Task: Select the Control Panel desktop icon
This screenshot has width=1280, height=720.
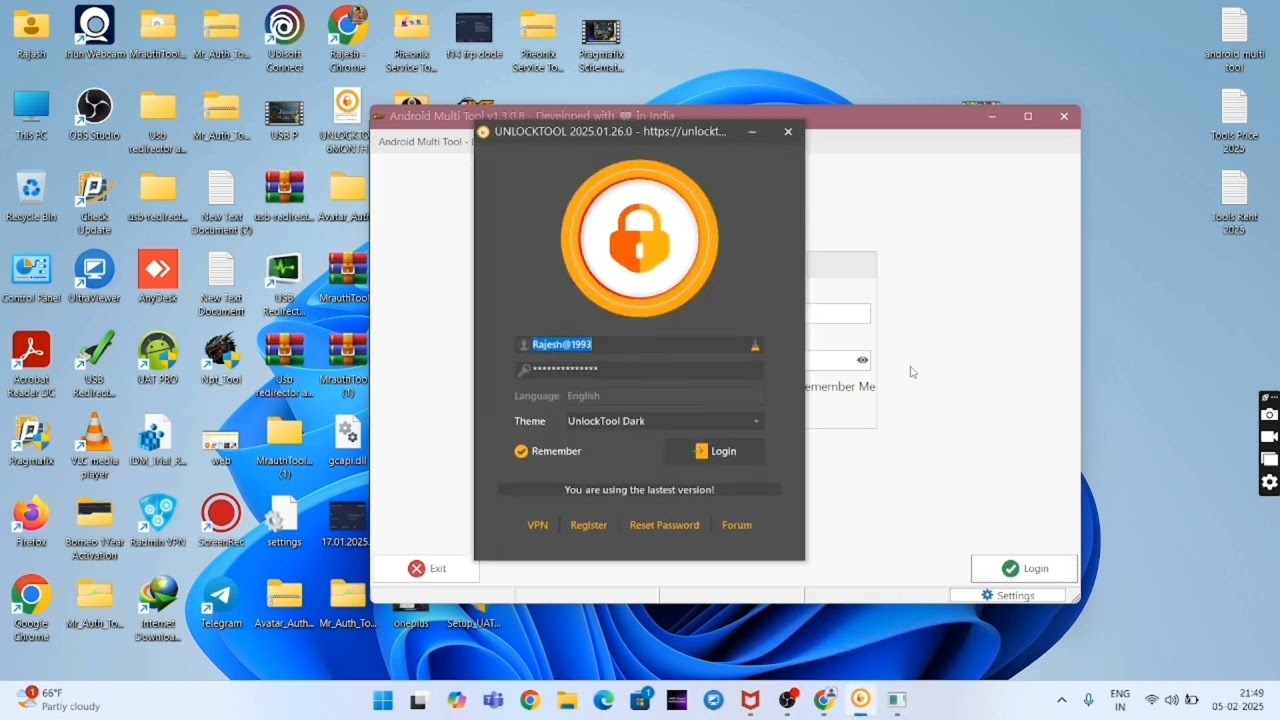Action: (x=31, y=277)
